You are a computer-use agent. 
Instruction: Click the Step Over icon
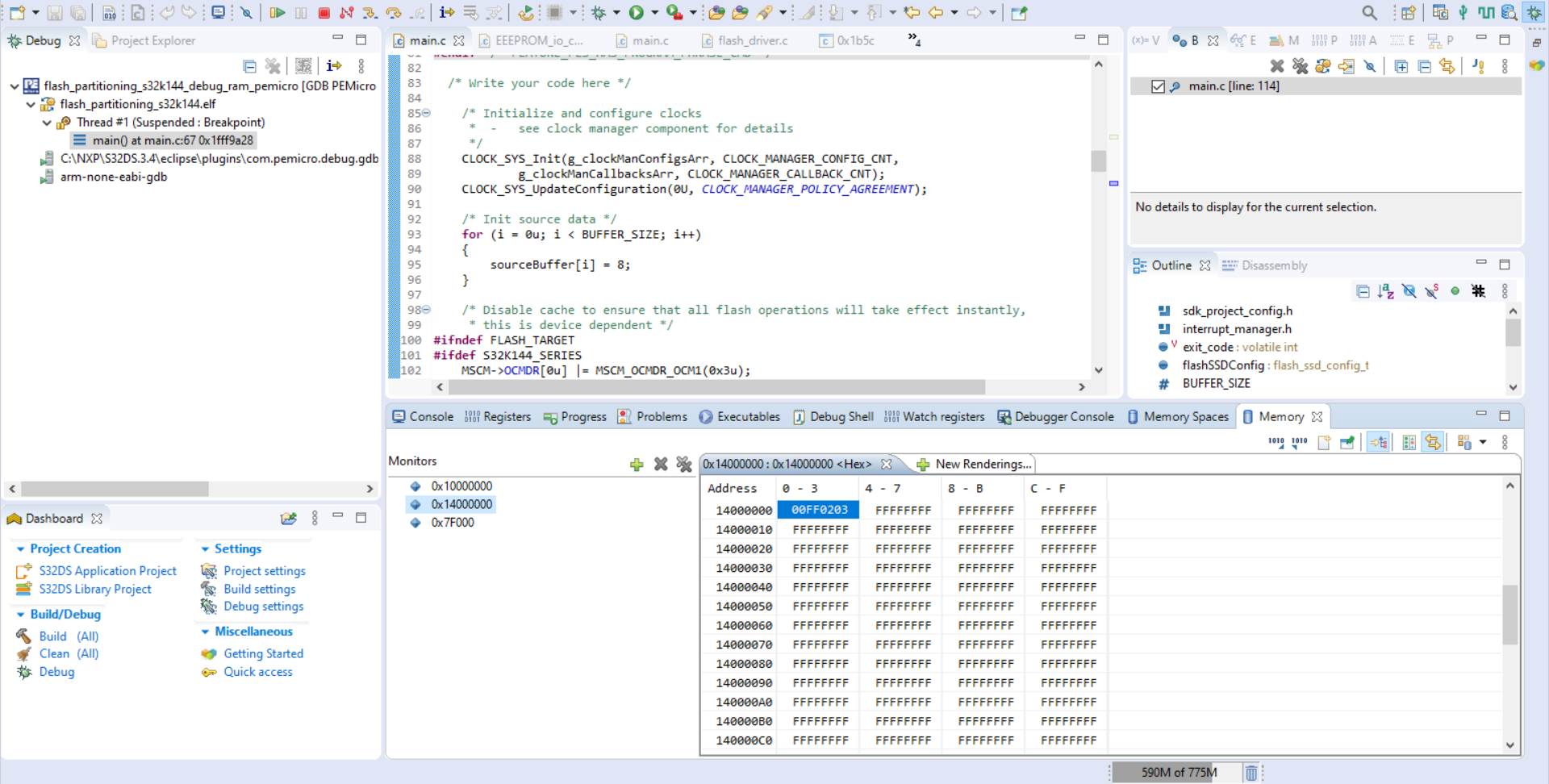395,13
